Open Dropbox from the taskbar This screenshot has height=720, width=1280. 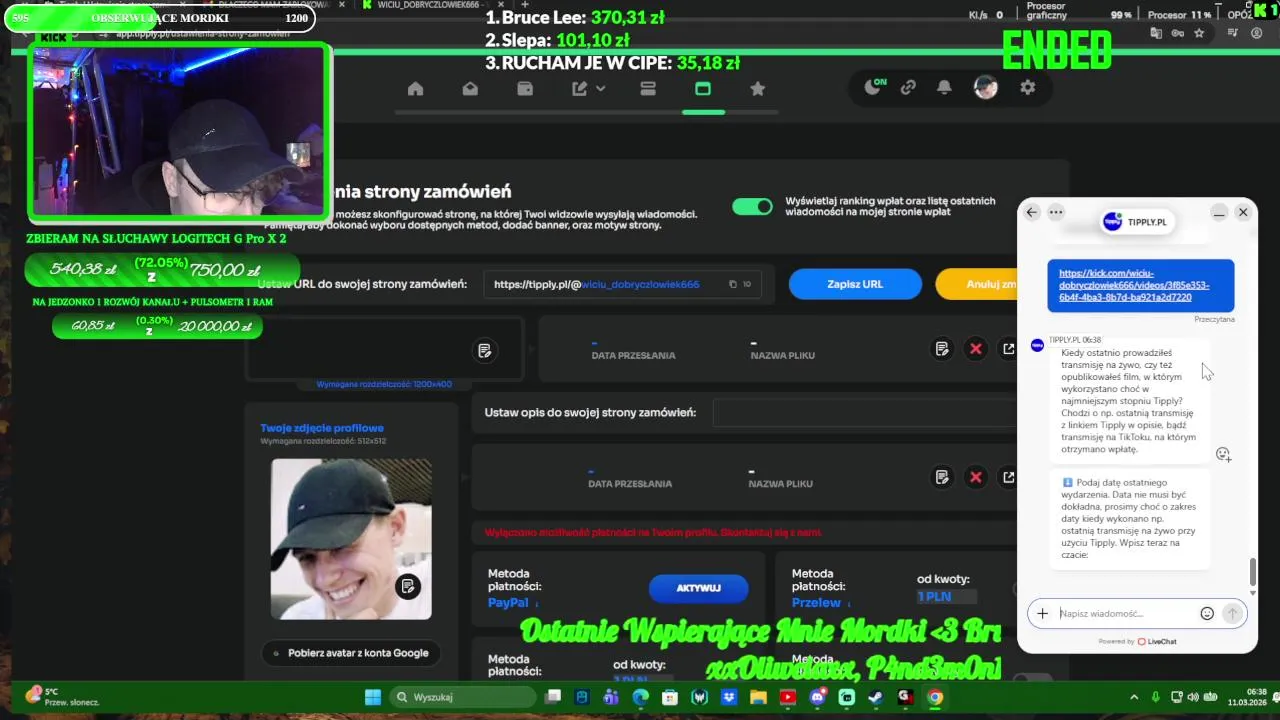[729, 697]
